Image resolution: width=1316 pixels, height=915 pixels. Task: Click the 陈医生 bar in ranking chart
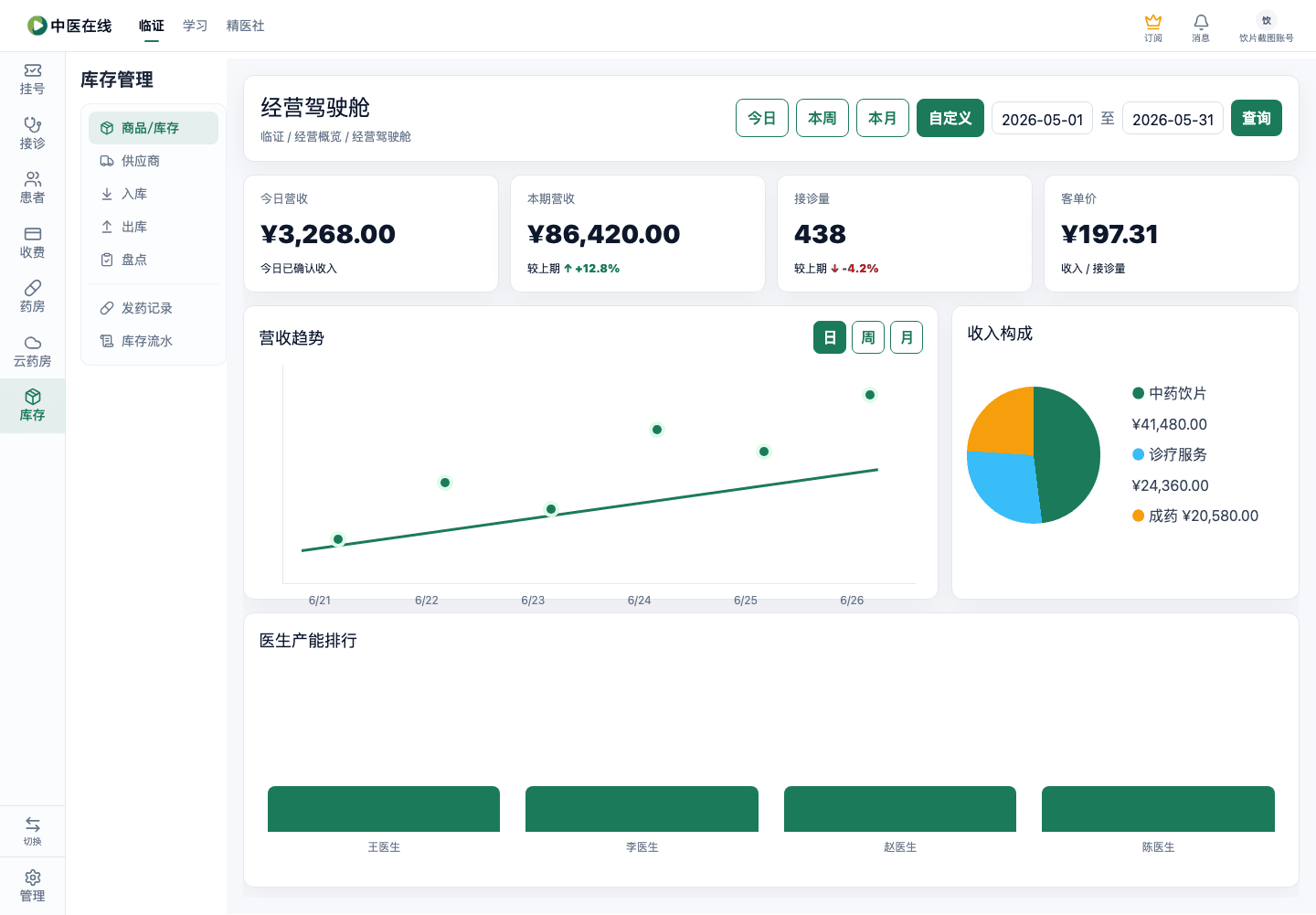tap(1158, 809)
